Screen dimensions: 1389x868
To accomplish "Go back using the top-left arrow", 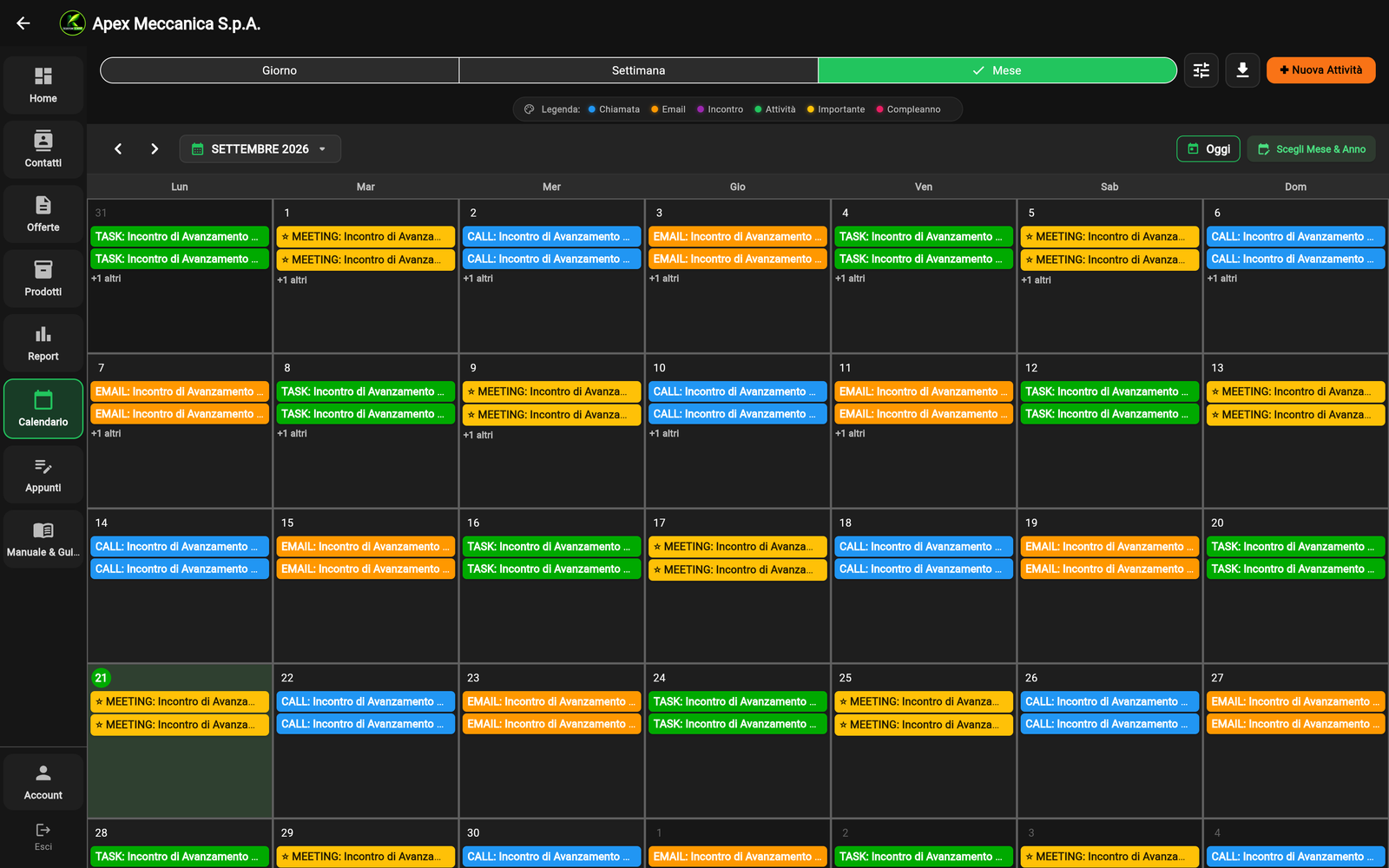I will tap(23, 23).
